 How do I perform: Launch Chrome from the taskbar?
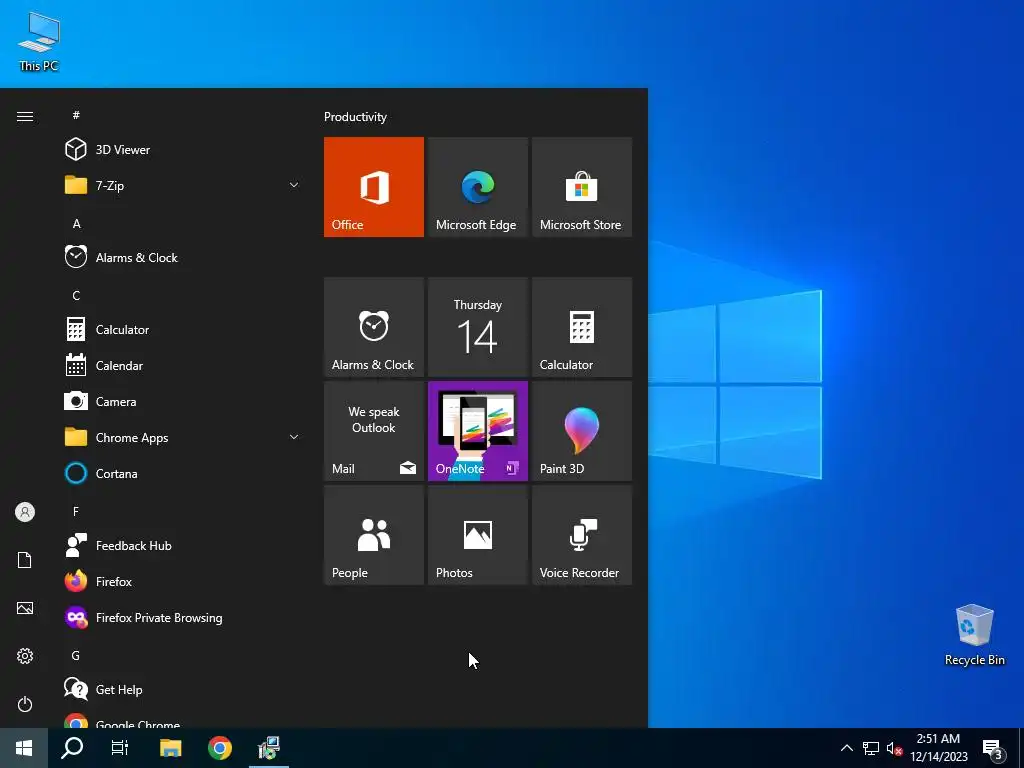(219, 748)
